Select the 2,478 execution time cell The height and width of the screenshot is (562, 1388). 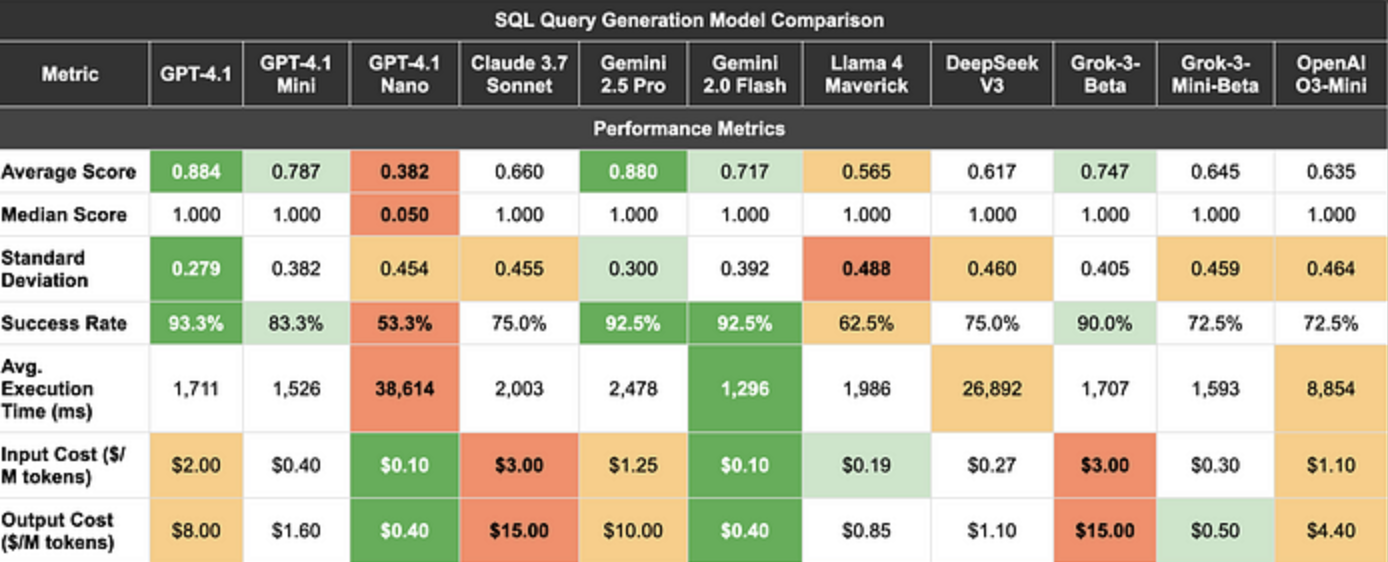[633, 388]
